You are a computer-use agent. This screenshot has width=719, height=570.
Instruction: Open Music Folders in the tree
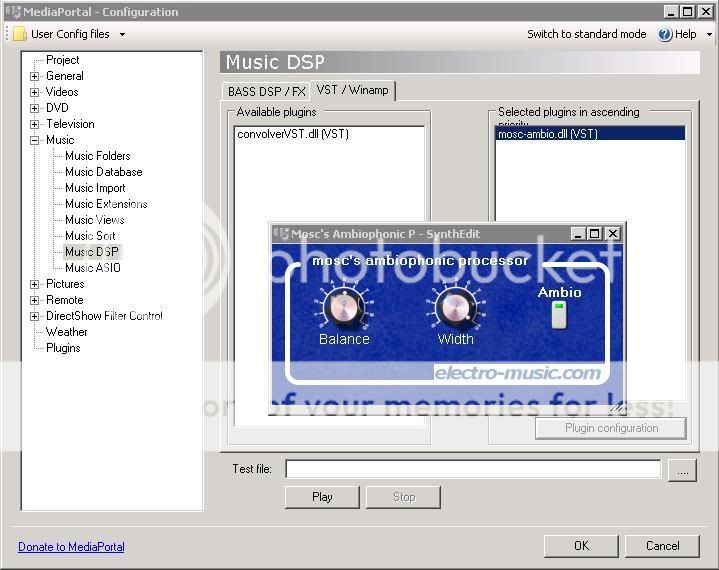[98, 156]
